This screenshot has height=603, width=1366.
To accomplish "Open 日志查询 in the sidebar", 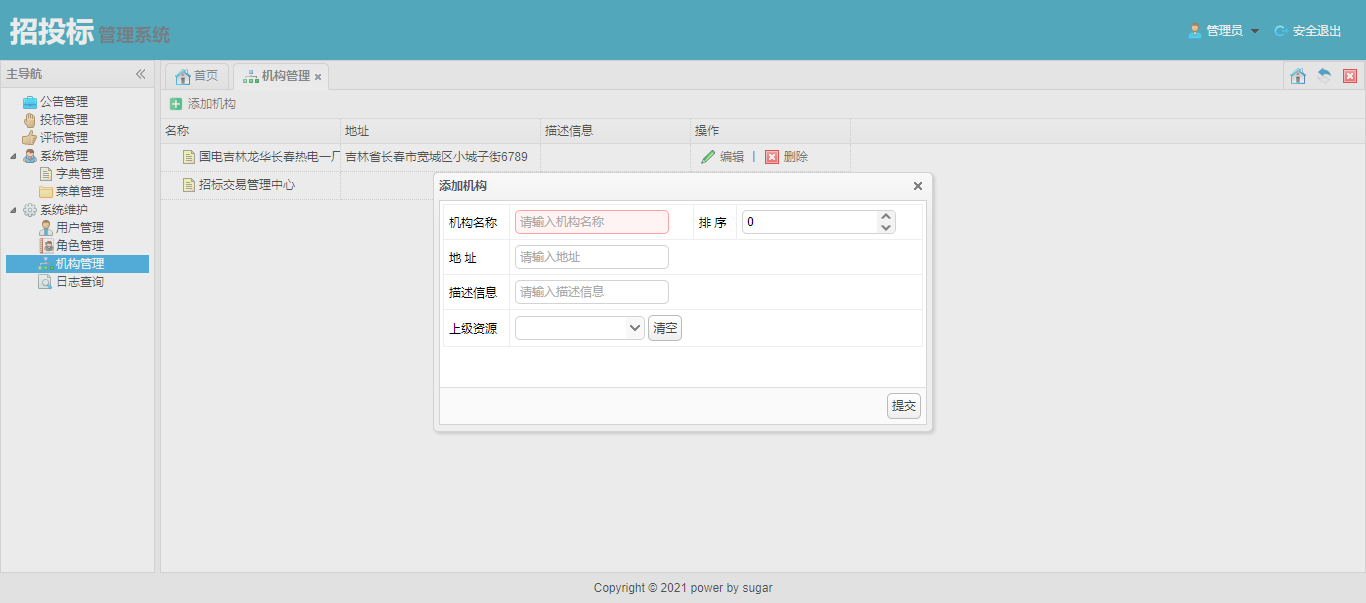I will [x=80, y=282].
